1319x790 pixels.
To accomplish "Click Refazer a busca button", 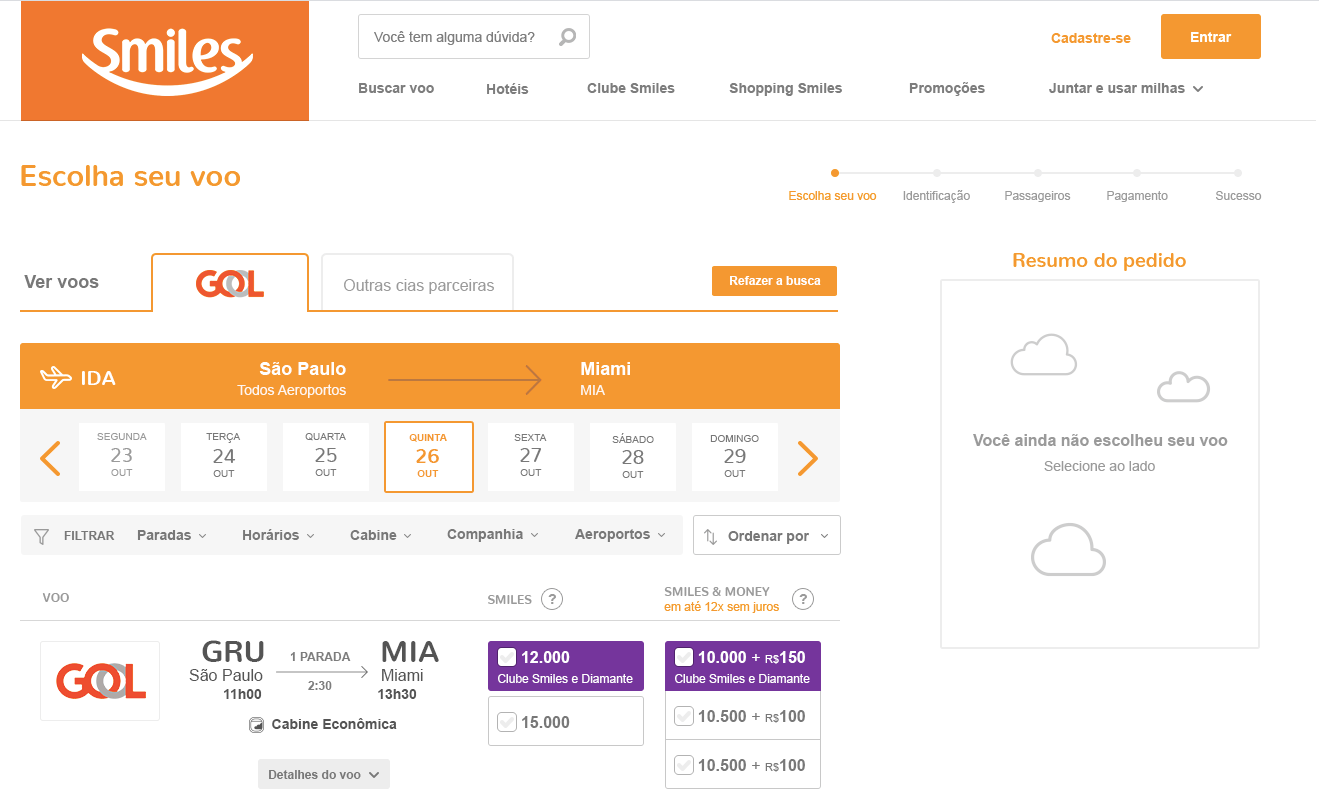I will pos(775,281).
